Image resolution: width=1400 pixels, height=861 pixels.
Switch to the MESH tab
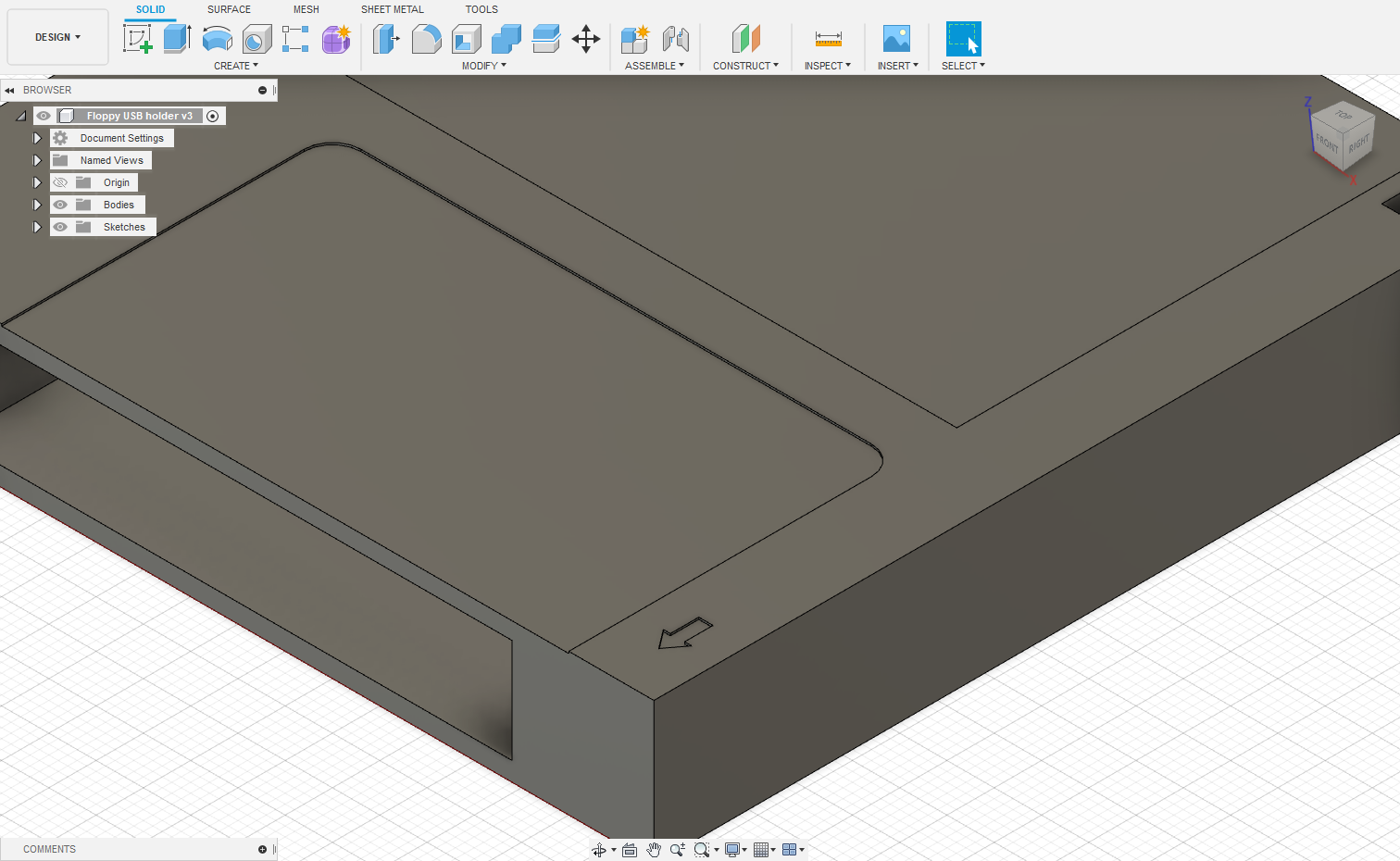click(306, 9)
